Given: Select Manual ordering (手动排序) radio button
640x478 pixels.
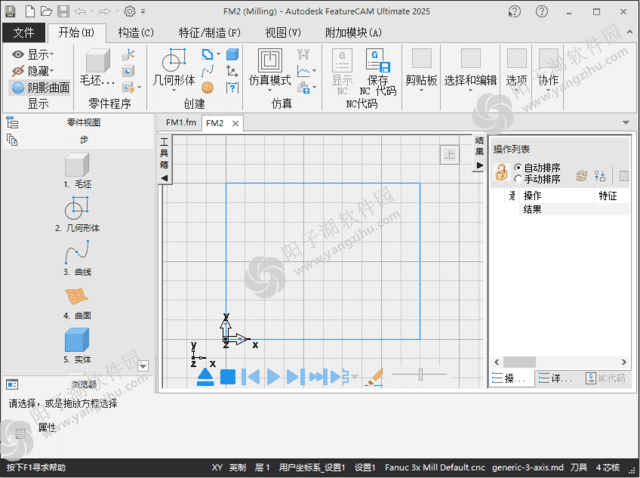Looking at the screenshot, I should (x=518, y=179).
